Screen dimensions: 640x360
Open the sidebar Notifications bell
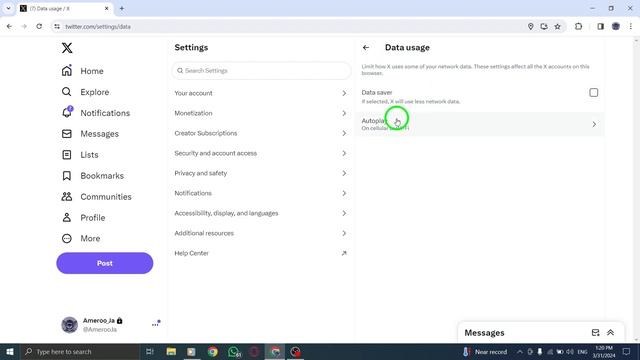(x=96, y=113)
